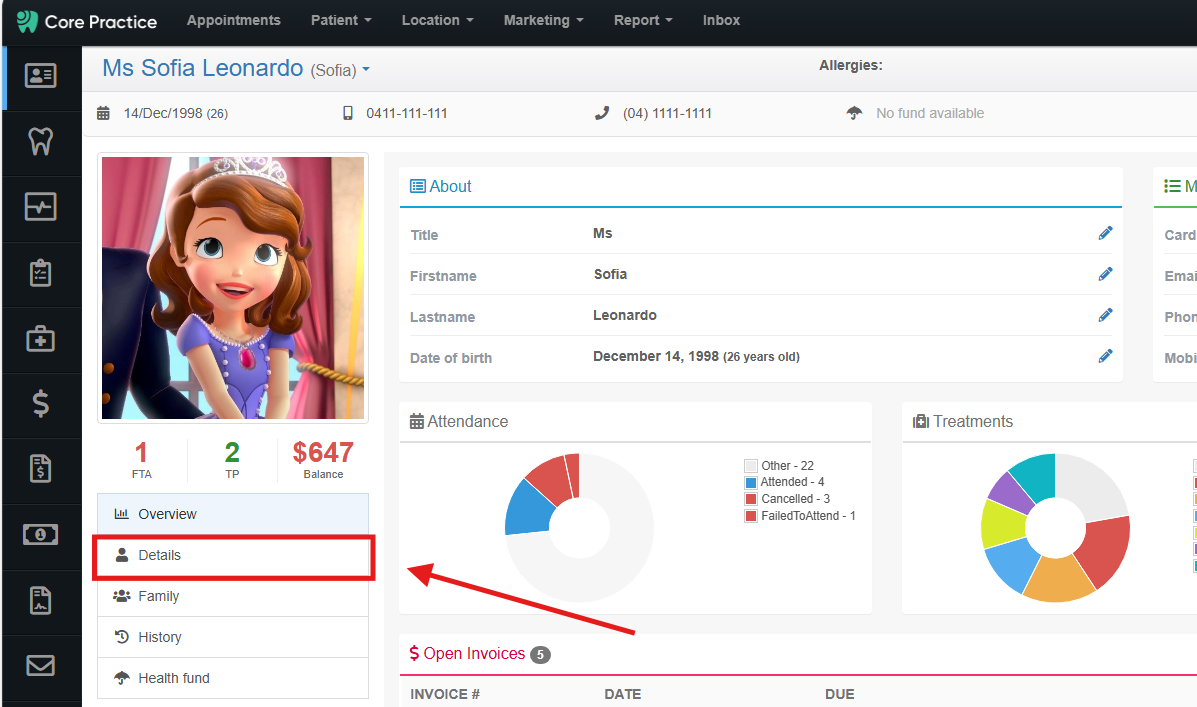
Task: Click the Leonardo lastname value
Action: (624, 315)
